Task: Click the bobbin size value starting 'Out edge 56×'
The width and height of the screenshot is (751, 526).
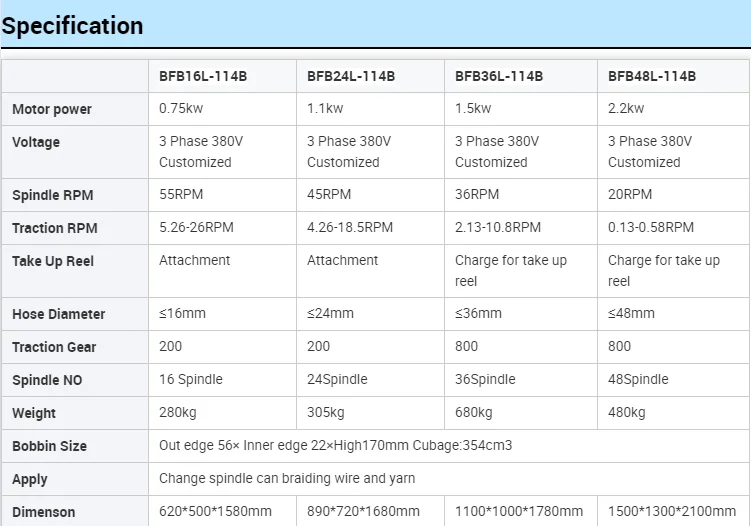Action: tap(335, 446)
